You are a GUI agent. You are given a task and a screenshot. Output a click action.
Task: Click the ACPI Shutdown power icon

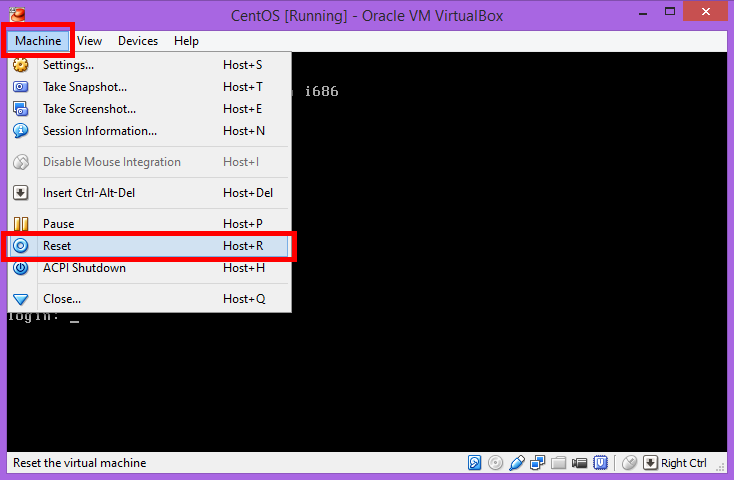pos(21,268)
